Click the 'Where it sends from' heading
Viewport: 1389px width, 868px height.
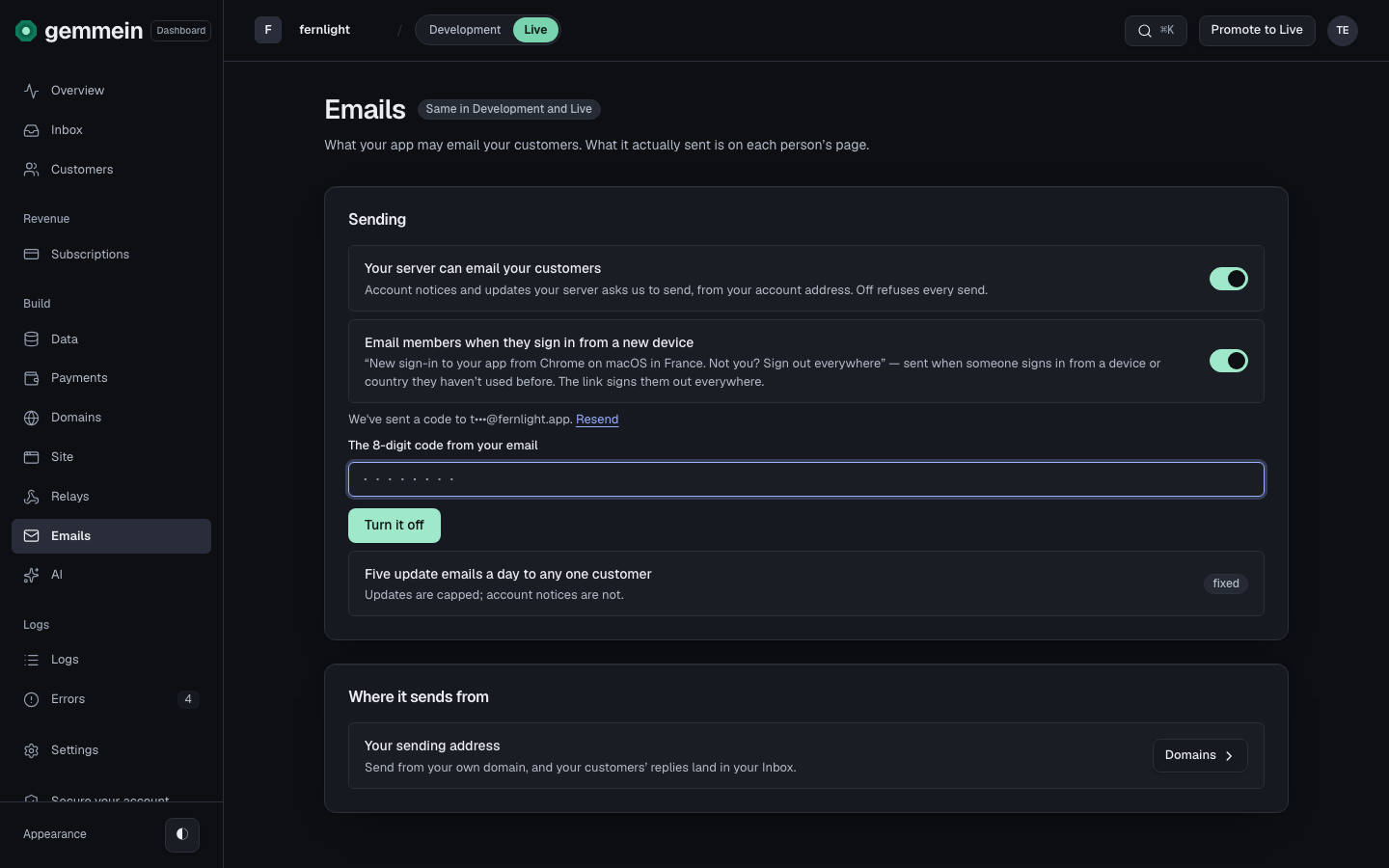coord(419,696)
